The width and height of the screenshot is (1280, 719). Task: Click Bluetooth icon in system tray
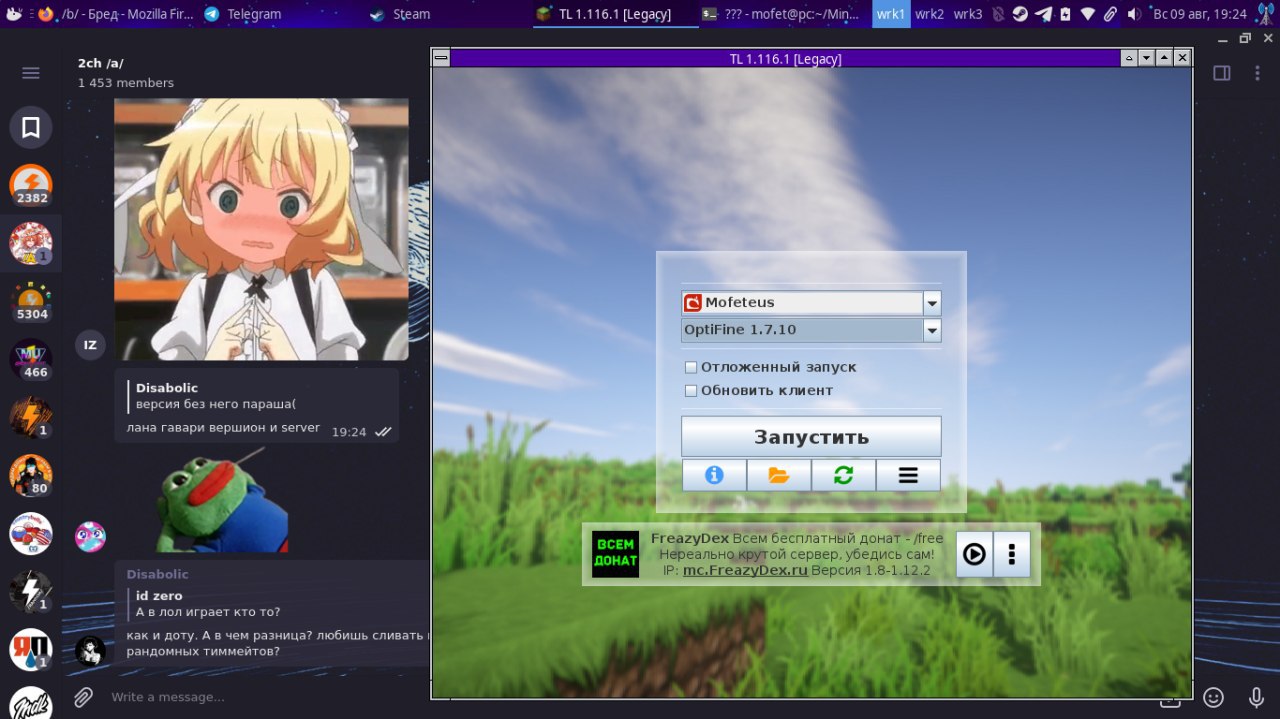click(x=997, y=14)
